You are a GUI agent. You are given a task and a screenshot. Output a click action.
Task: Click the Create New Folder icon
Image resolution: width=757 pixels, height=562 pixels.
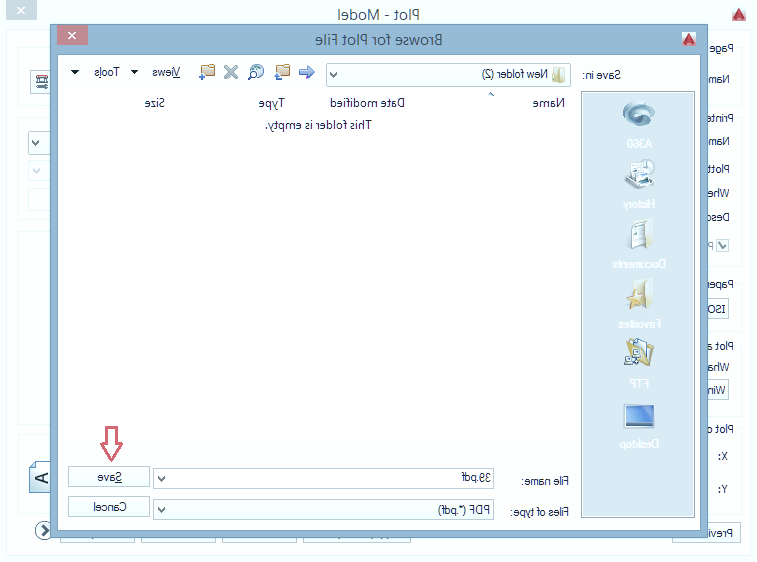207,72
